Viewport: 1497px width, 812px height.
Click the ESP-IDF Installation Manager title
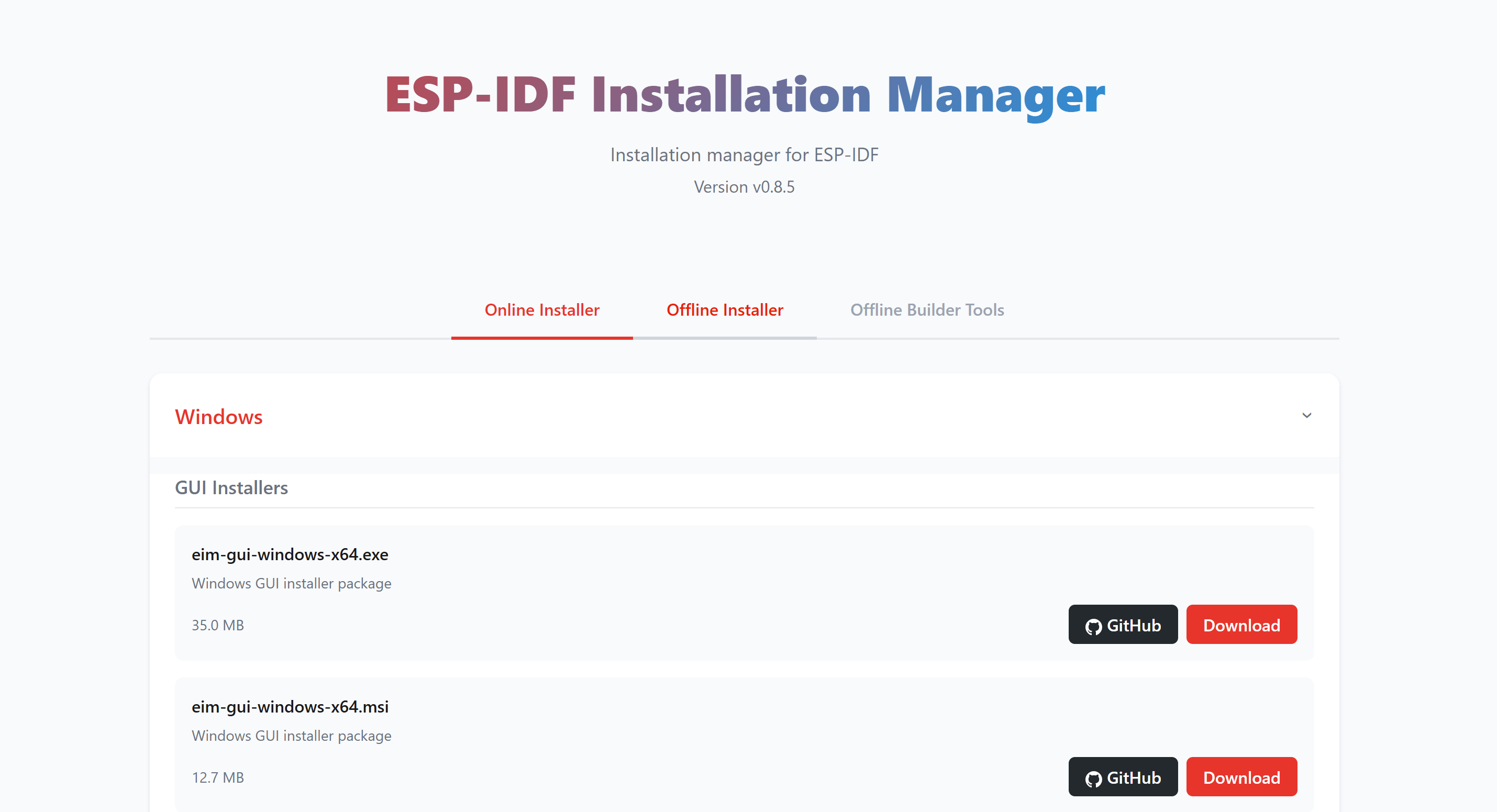[x=745, y=95]
